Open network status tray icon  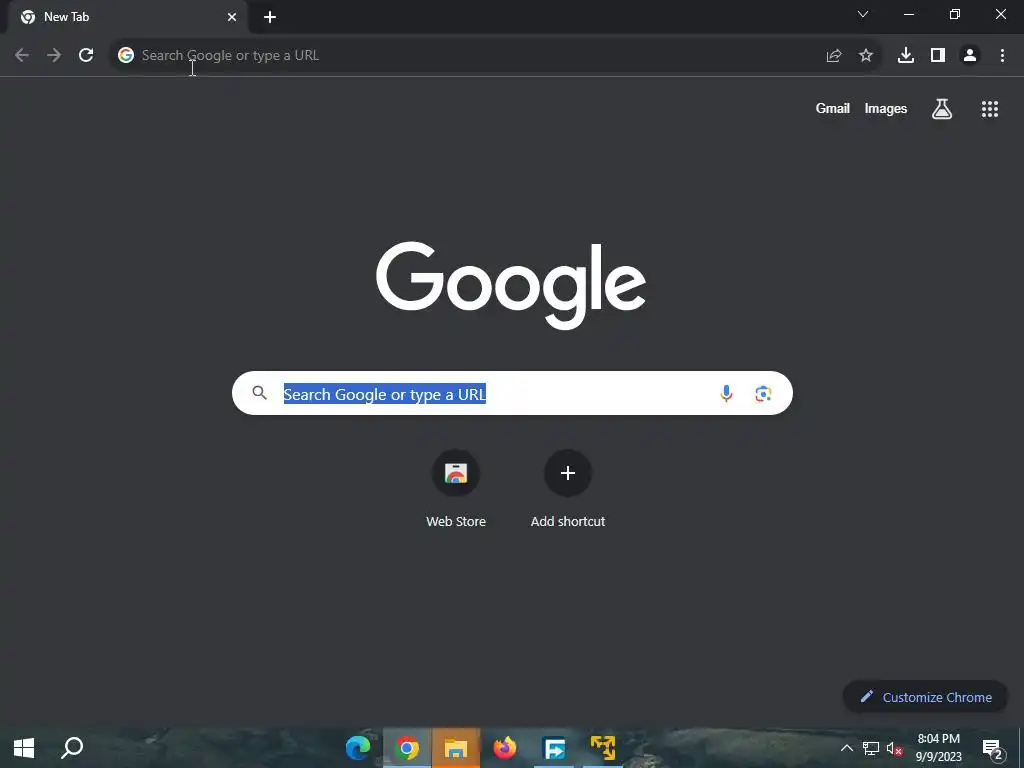(x=871, y=748)
